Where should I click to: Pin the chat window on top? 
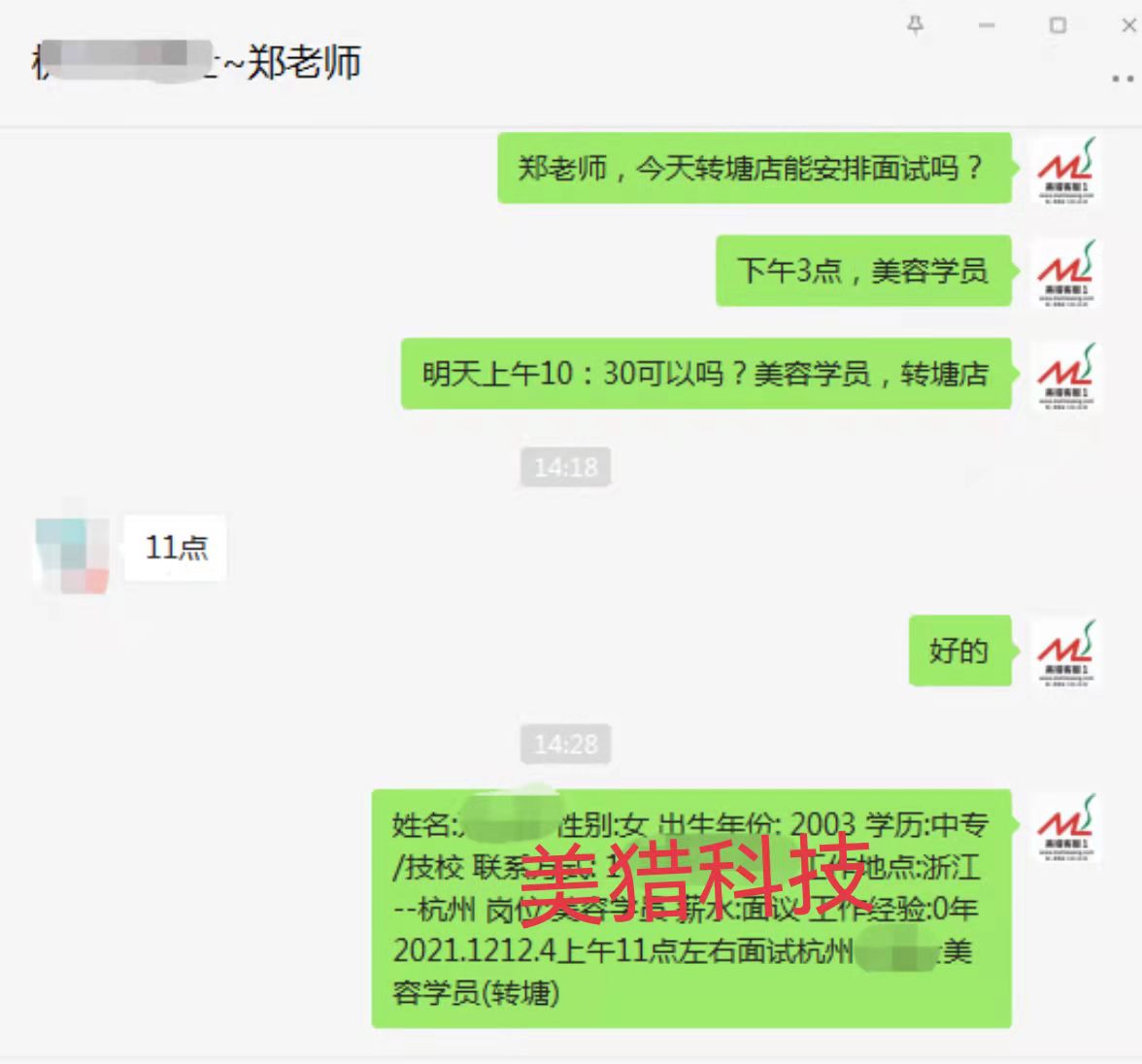(x=916, y=25)
